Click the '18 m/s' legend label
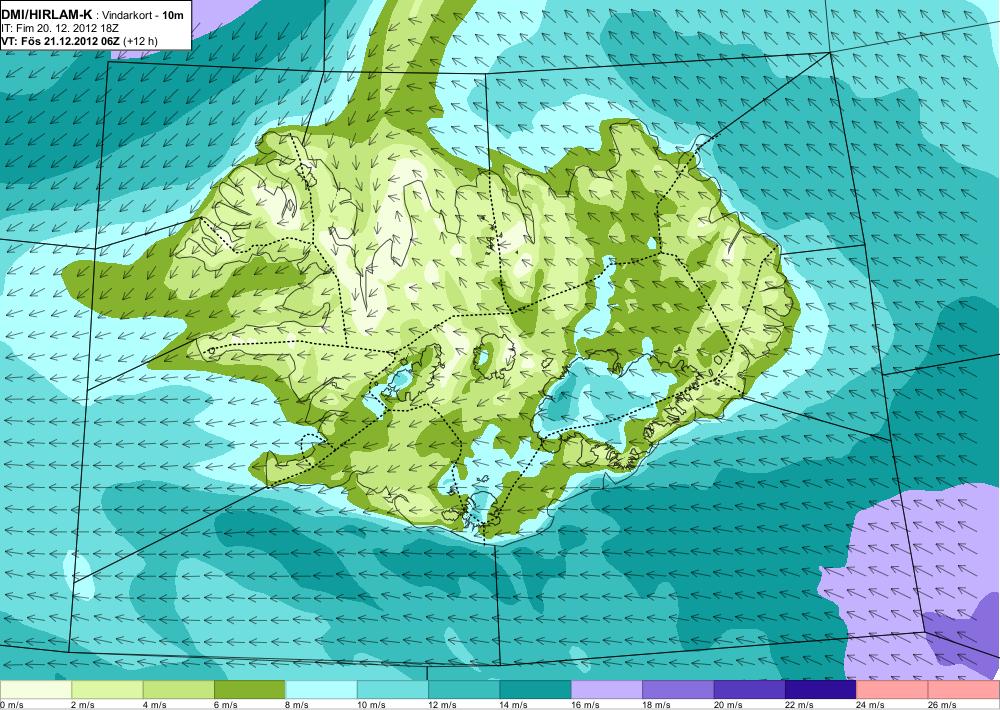The image size is (1000, 710). (x=657, y=705)
